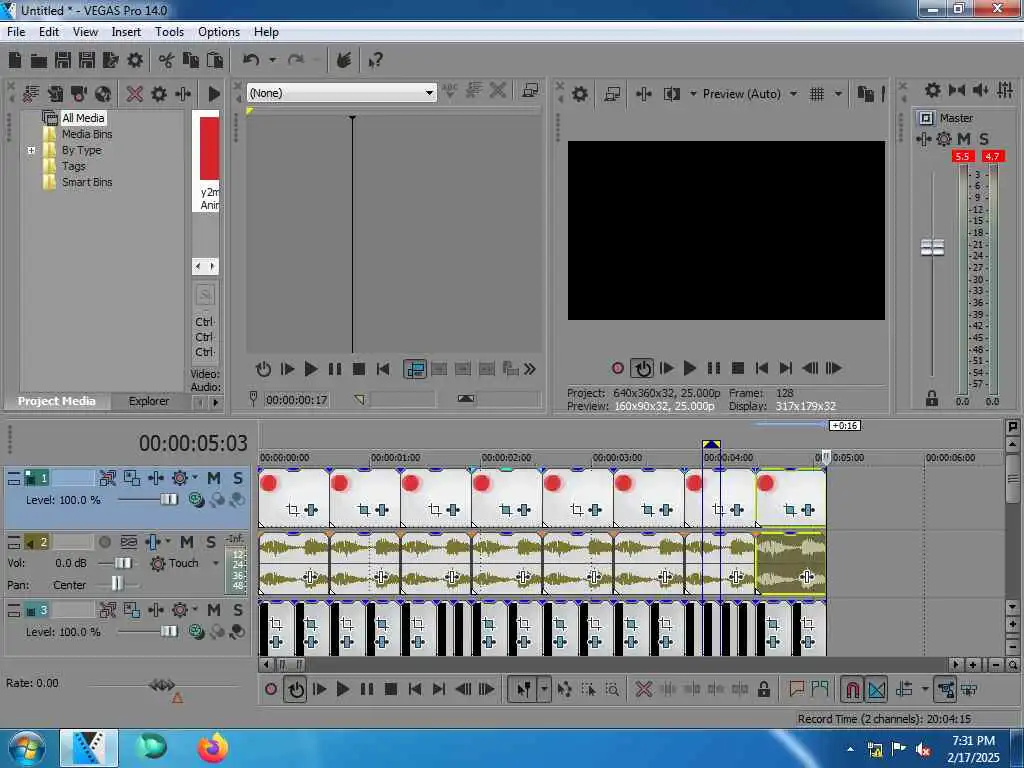This screenshot has height=768, width=1024.
Task: Open Project Properties gear in the main toolbar
Action: 135,60
